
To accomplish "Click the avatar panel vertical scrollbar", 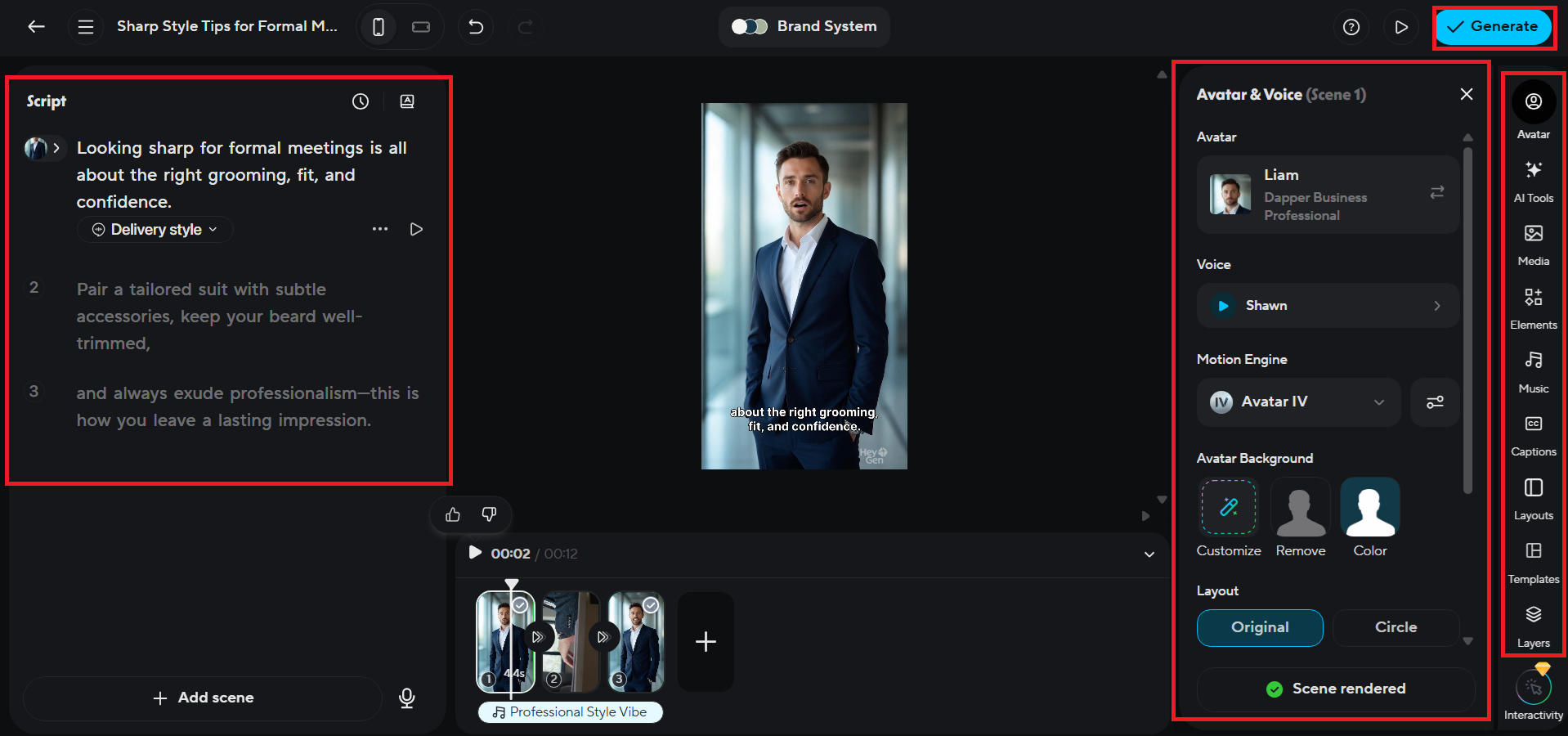I will pos(1467,319).
